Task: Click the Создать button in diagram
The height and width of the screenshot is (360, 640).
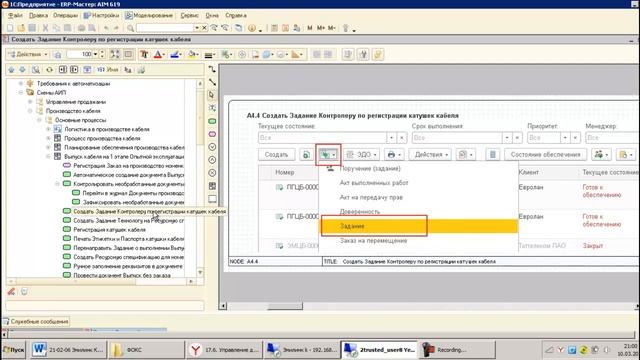Action: (276, 155)
